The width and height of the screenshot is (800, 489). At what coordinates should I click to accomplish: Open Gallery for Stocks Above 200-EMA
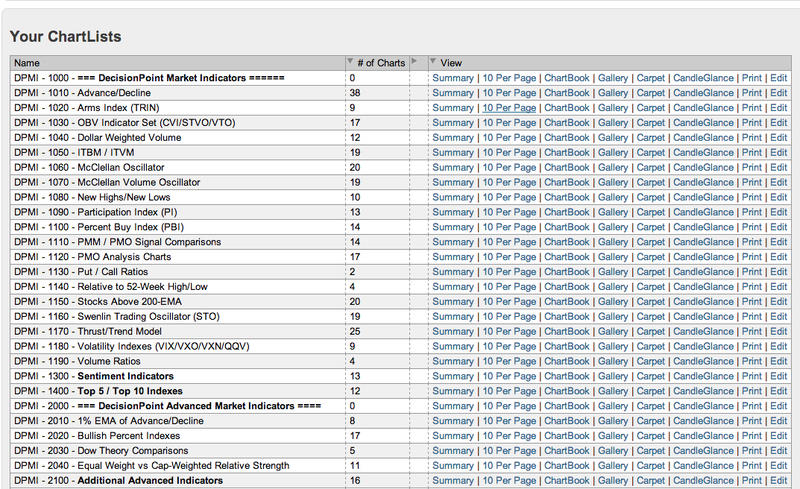pos(613,301)
